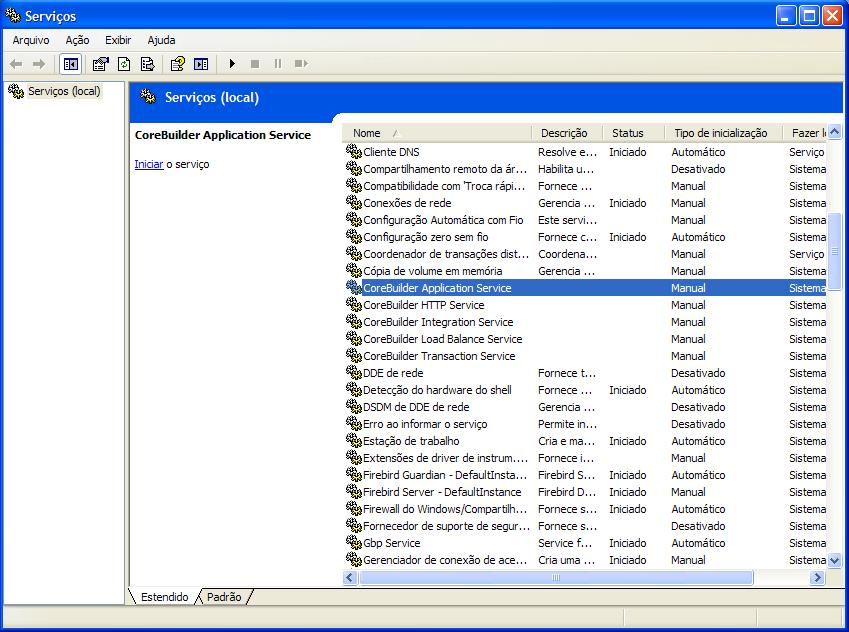Switch to the Padrão tab
Screen dimensions: 849x632
pyautogui.click(x=223, y=597)
